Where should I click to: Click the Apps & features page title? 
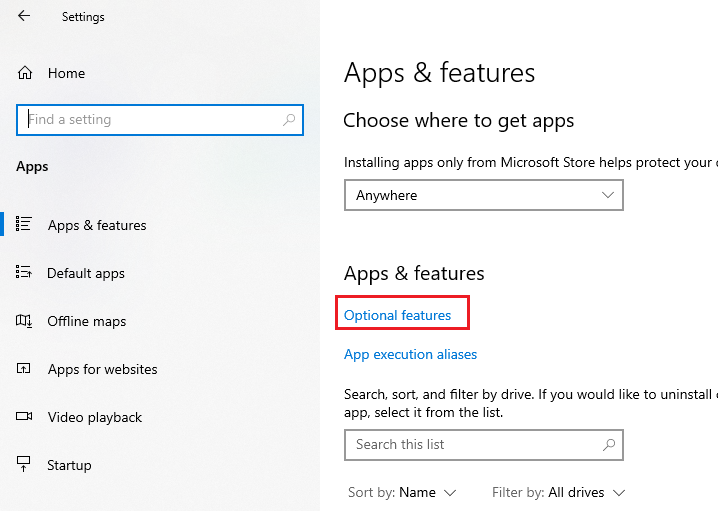(x=440, y=73)
